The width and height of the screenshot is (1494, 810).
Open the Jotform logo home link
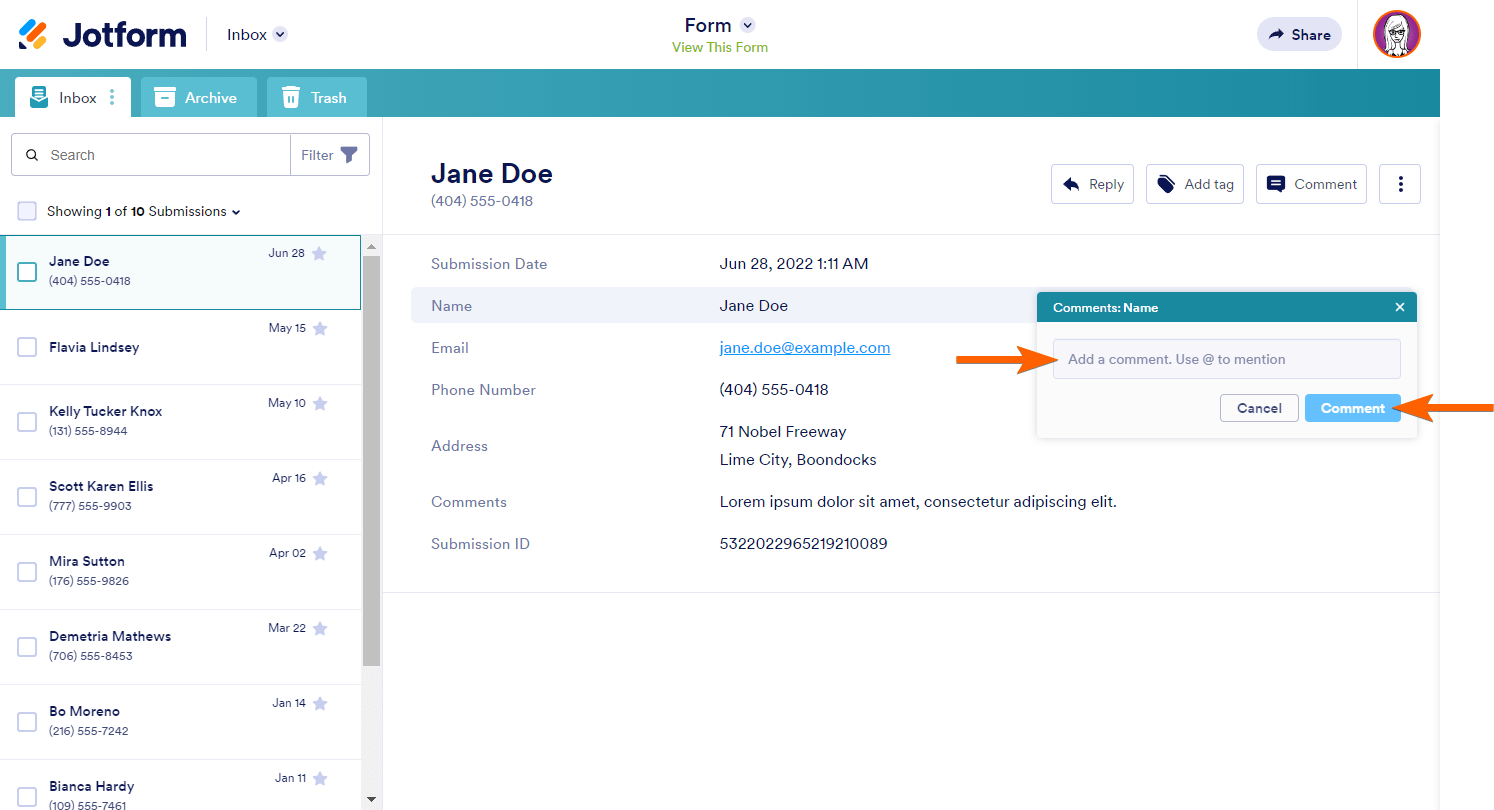pyautogui.click(x=102, y=34)
